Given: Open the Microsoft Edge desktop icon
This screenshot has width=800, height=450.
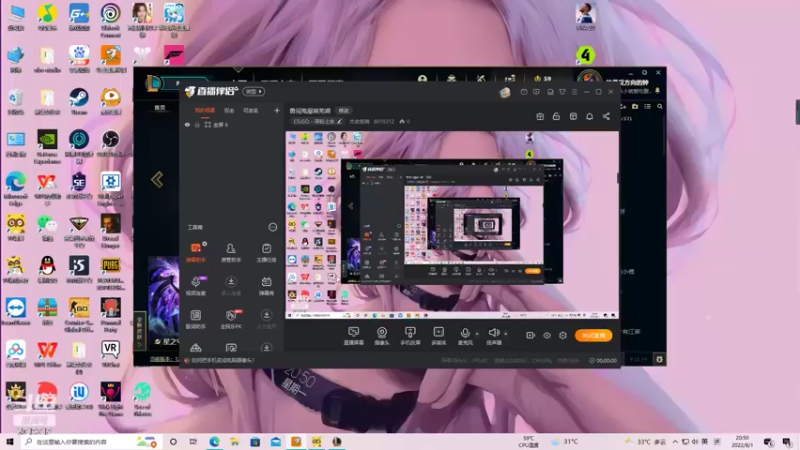Looking at the screenshot, I should 16,189.
